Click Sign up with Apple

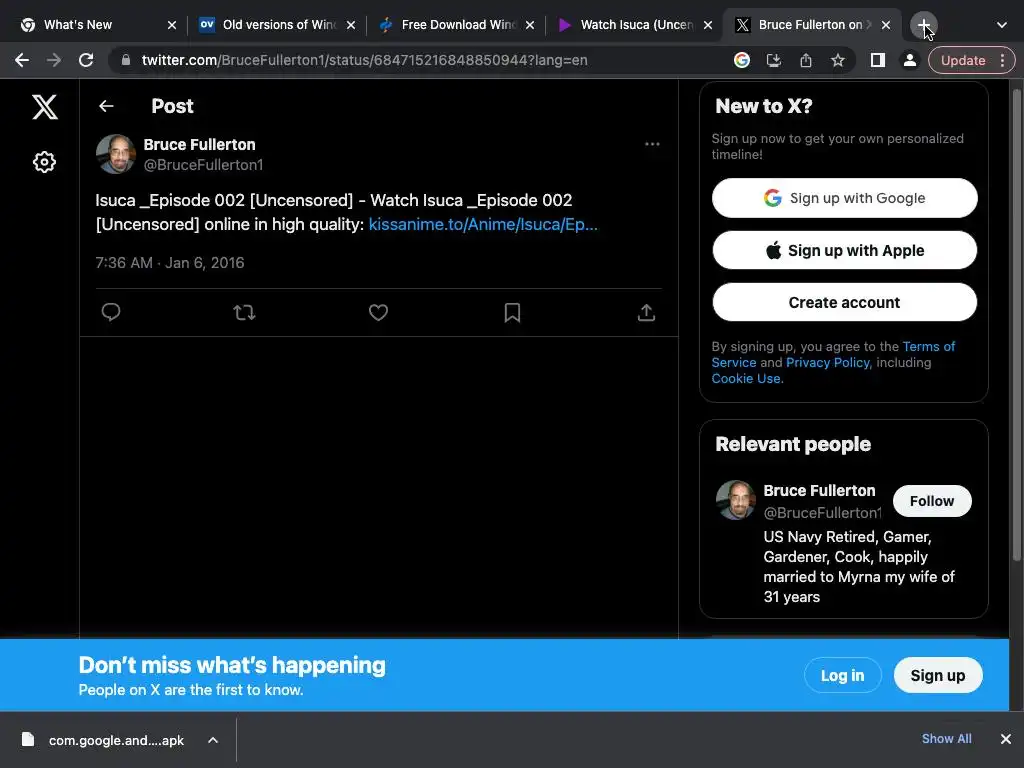point(844,250)
